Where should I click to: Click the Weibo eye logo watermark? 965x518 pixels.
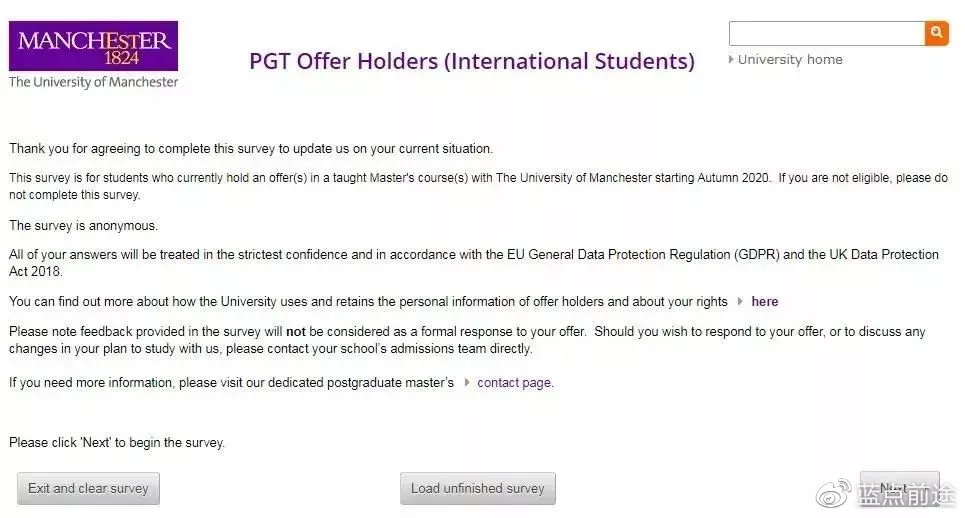click(833, 494)
